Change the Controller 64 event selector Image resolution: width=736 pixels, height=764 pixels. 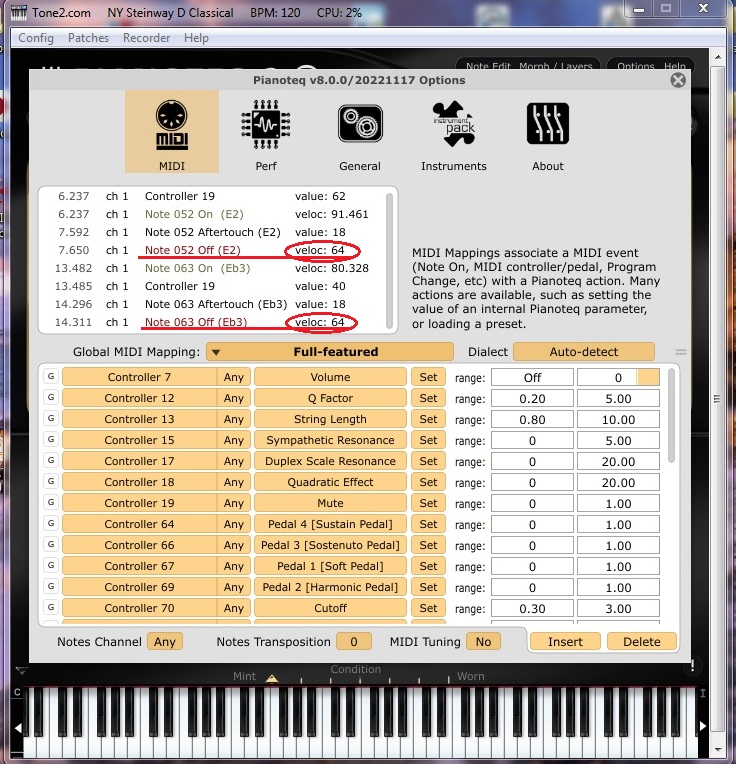pyautogui.click(x=139, y=524)
